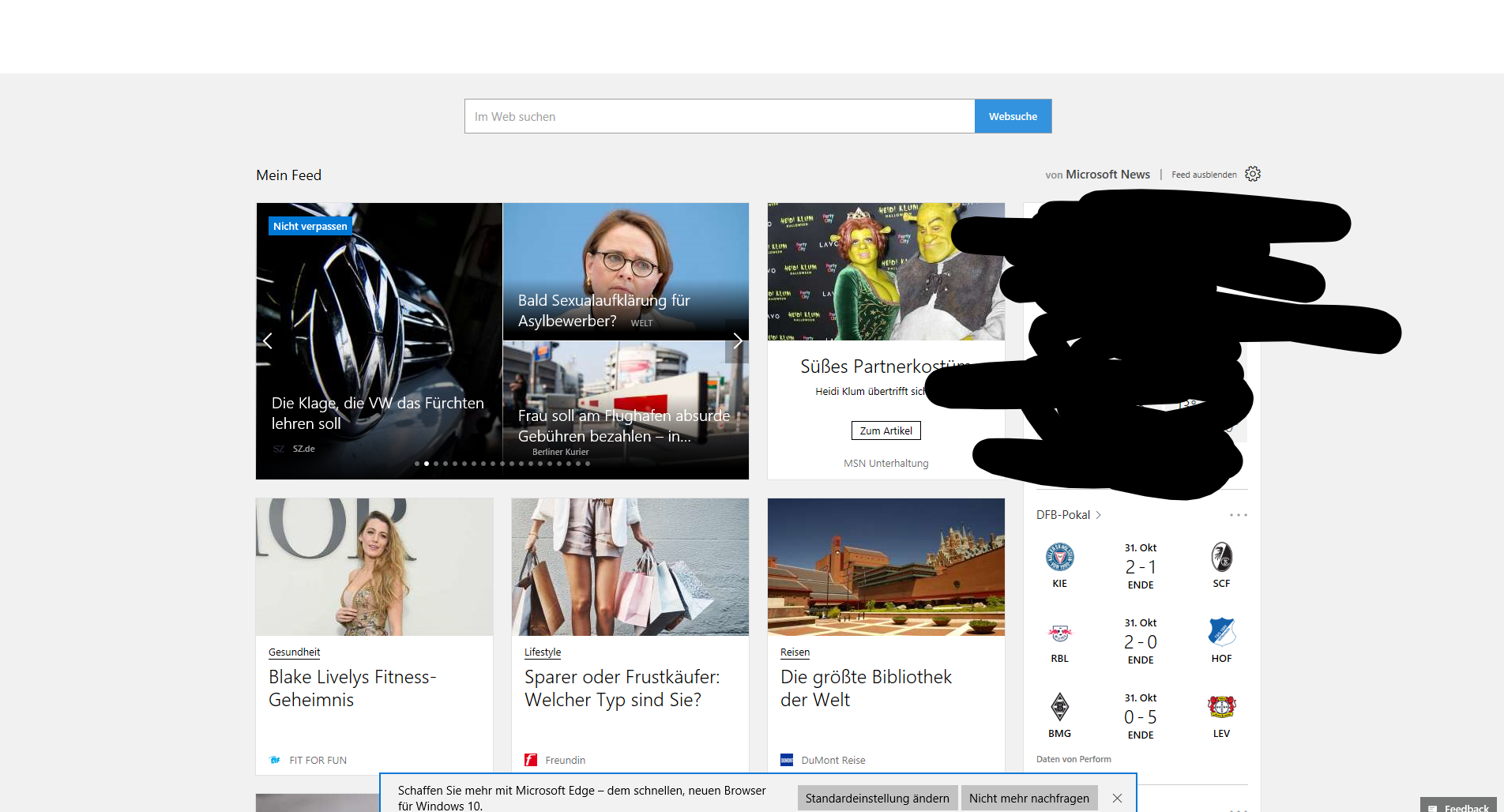Viewport: 1504px width, 812px height.
Task: Select the RBL team crest
Action: click(1059, 633)
